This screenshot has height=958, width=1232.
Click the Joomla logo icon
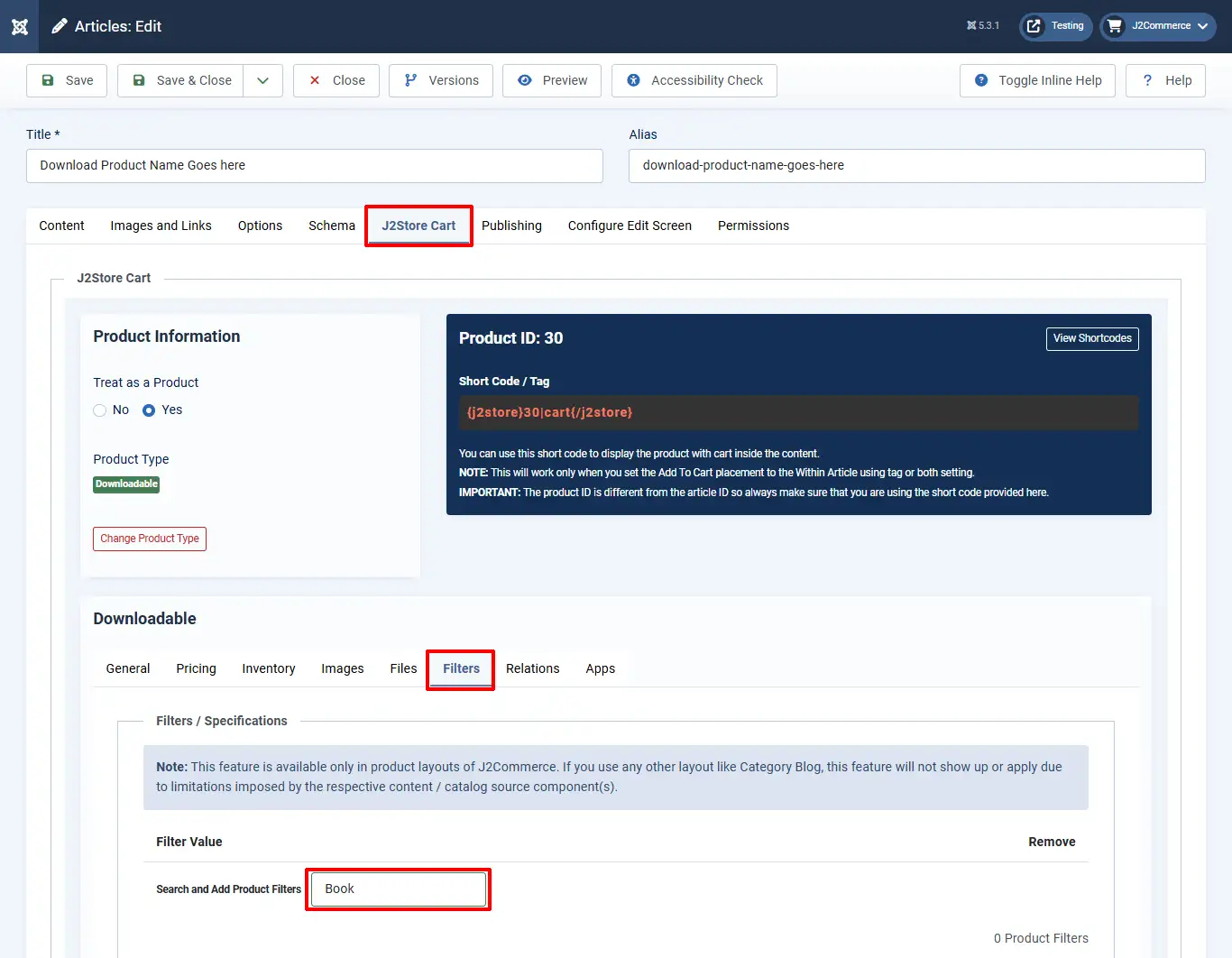20,26
